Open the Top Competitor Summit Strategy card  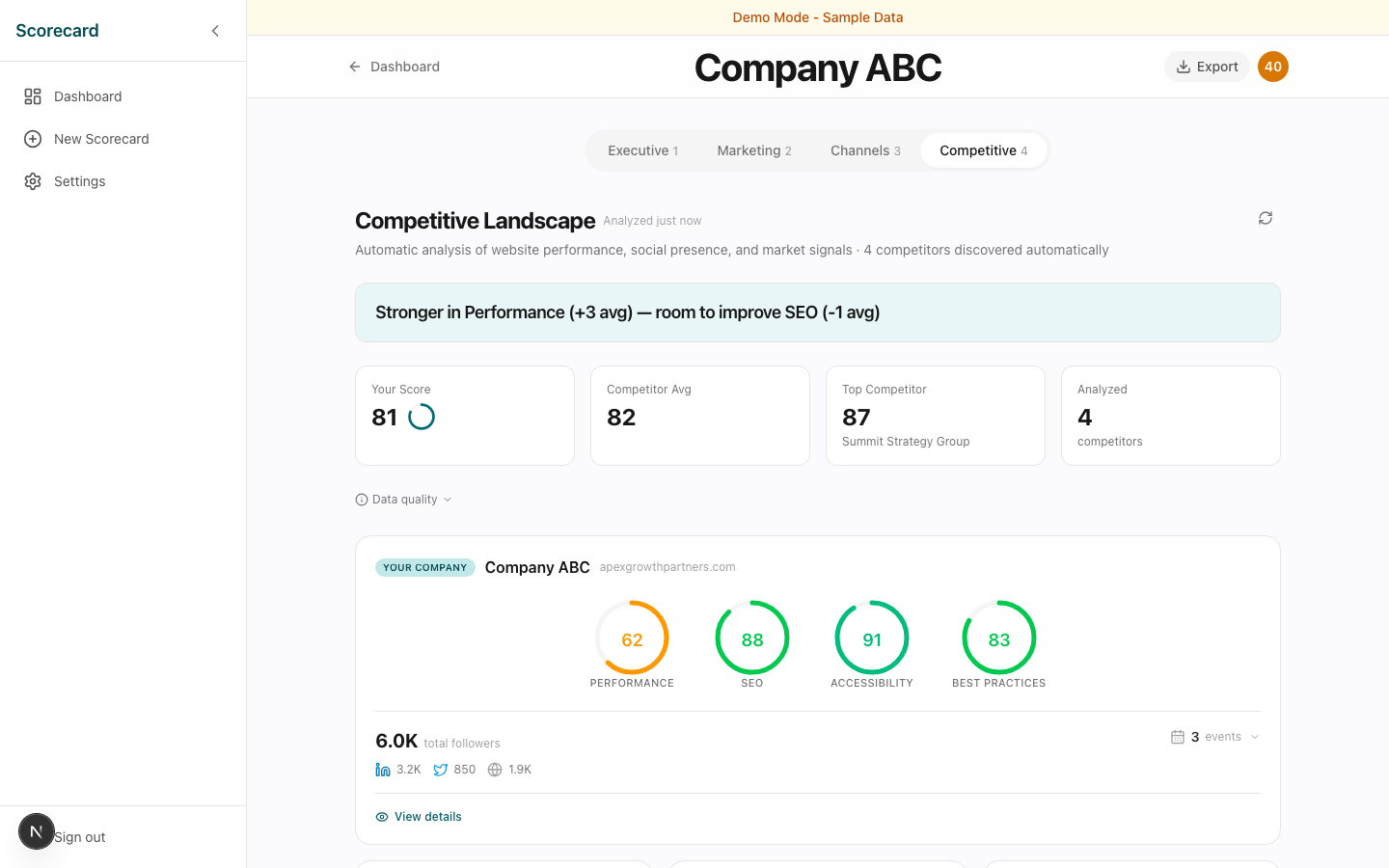(x=936, y=416)
